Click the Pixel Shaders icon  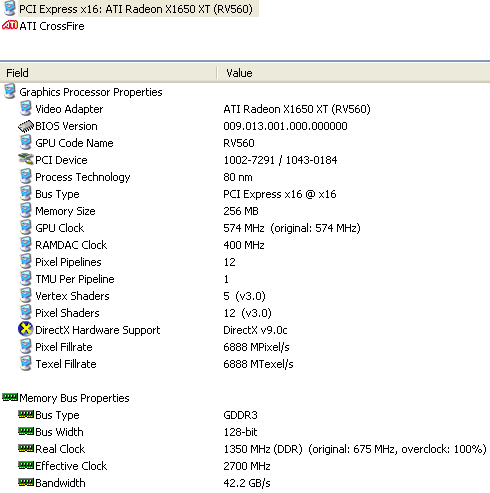[26, 312]
